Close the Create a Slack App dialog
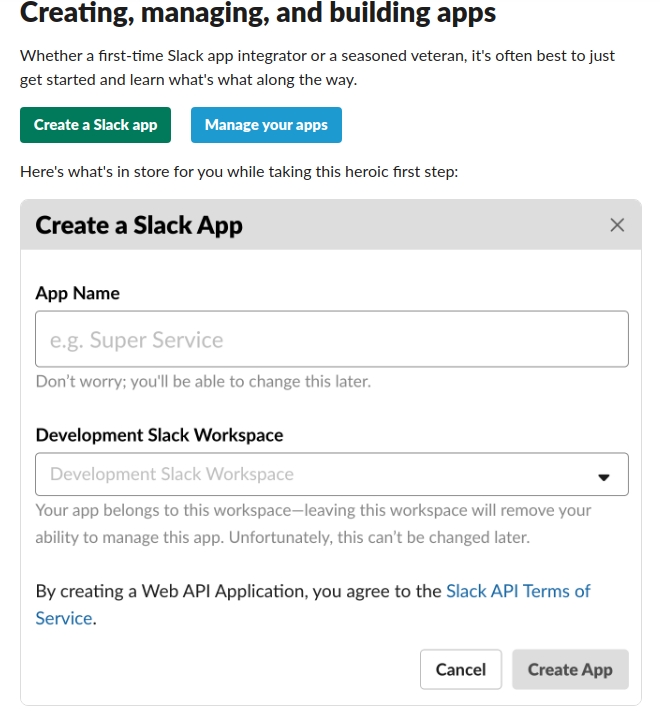Image resolution: width=660 pixels, height=717 pixels. point(617,225)
